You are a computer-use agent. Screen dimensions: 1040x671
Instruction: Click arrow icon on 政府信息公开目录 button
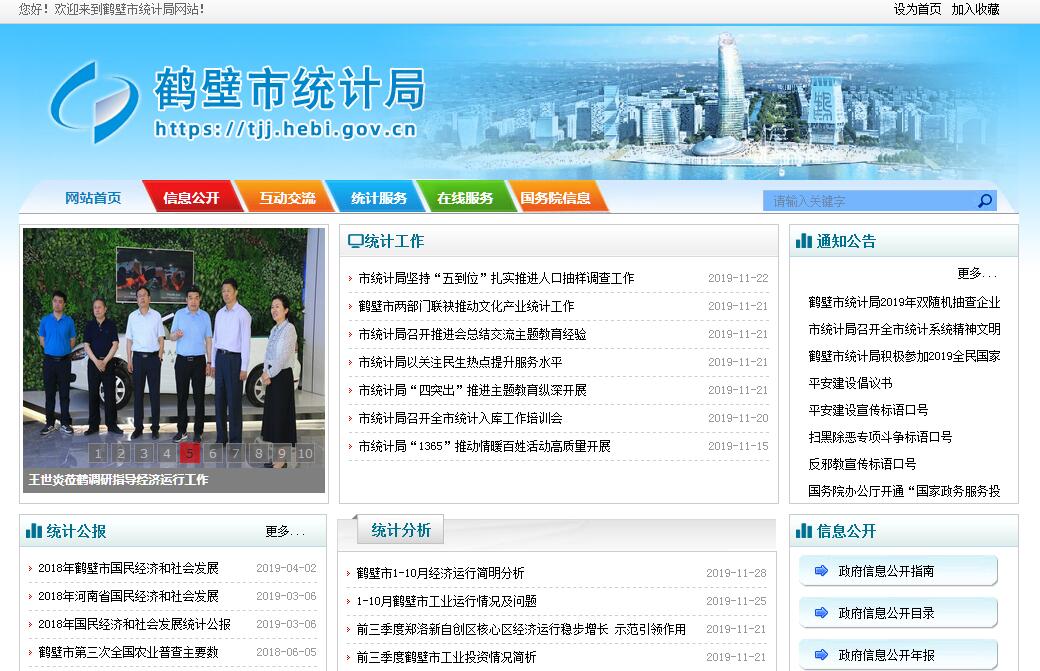821,613
